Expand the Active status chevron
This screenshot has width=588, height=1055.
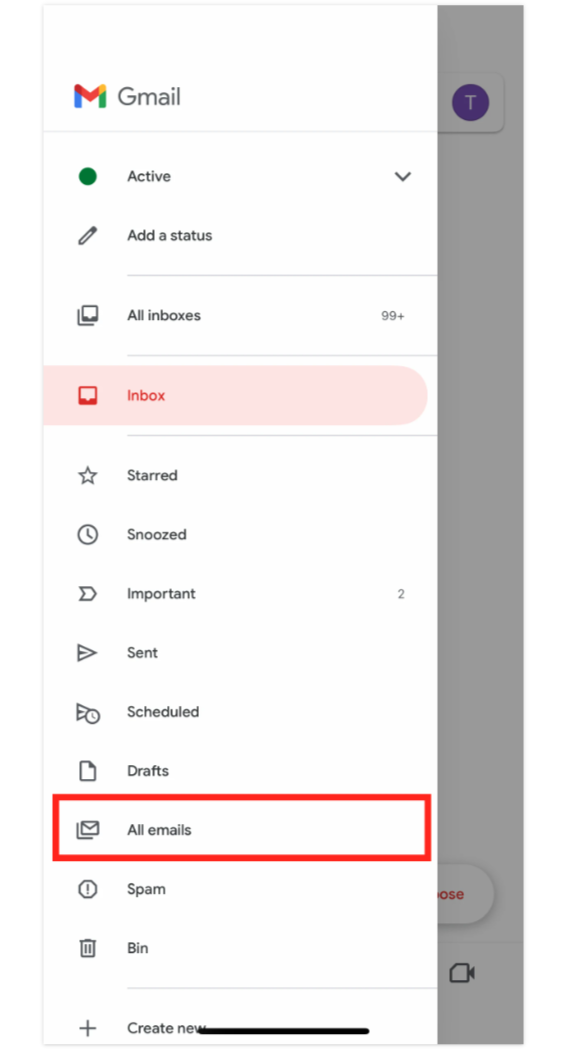click(x=402, y=177)
